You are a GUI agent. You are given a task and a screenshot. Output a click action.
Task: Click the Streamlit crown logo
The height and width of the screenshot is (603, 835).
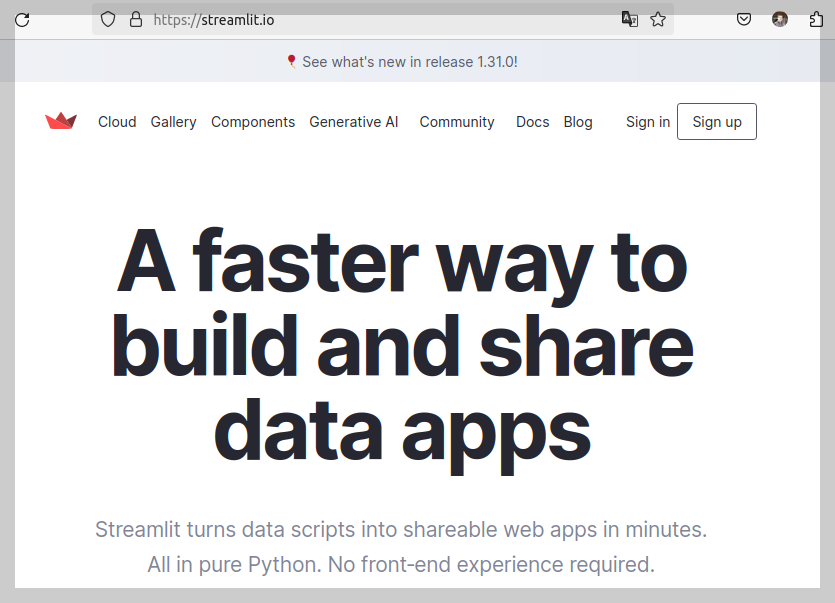(x=61, y=121)
